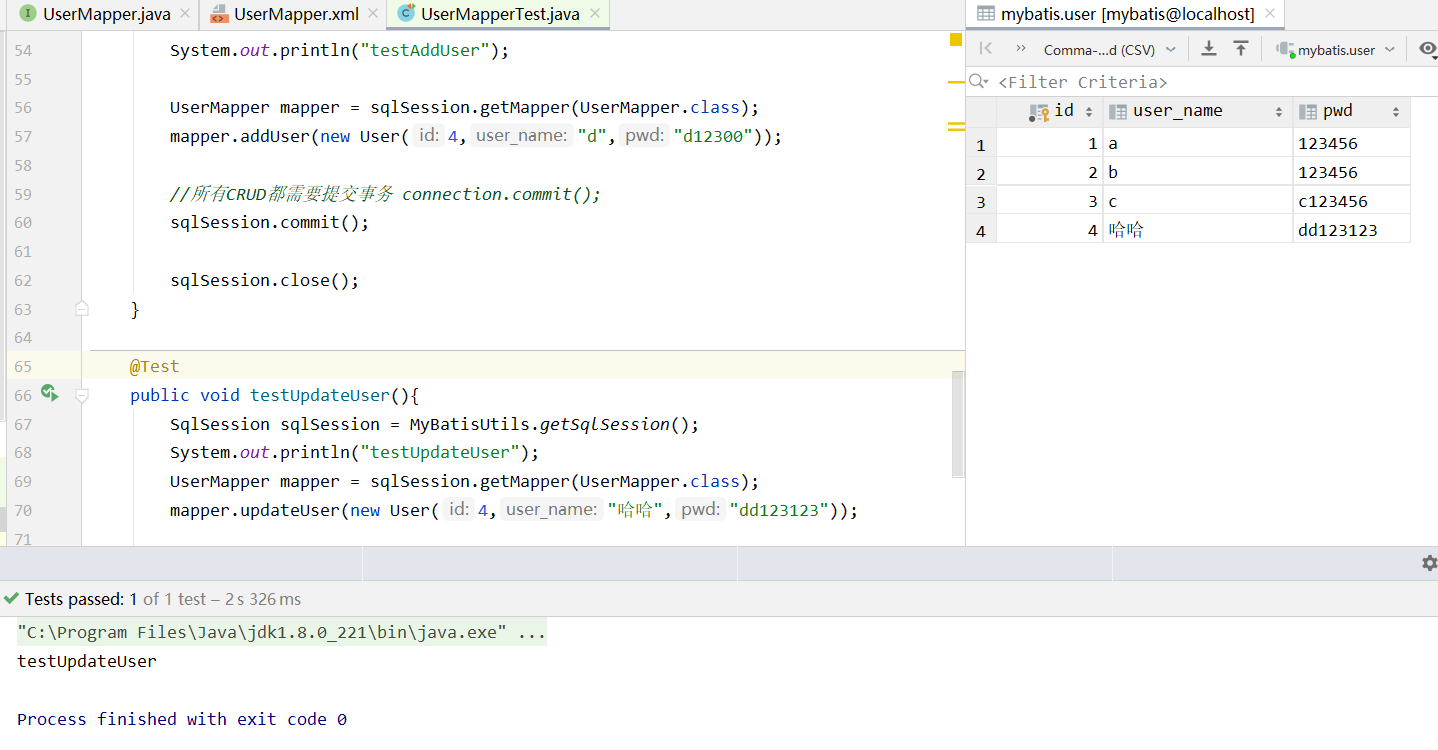
Task: Close the UserMapper.java tab
Action: tap(185, 15)
